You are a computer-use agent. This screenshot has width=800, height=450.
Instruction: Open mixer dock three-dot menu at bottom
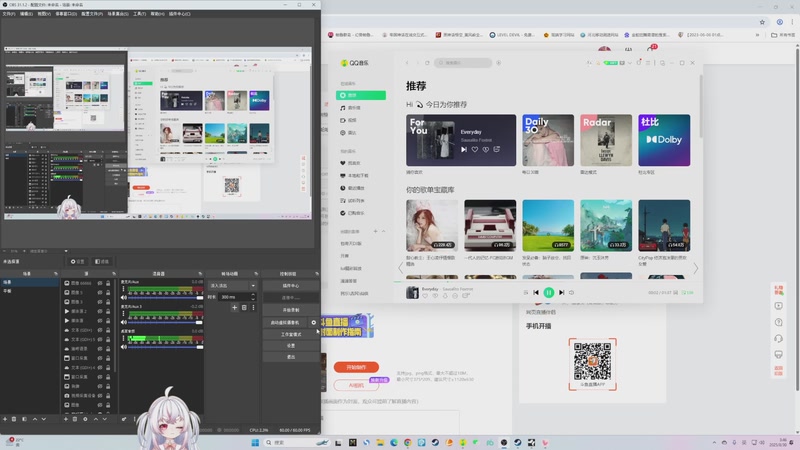pyautogui.click(x=135, y=419)
